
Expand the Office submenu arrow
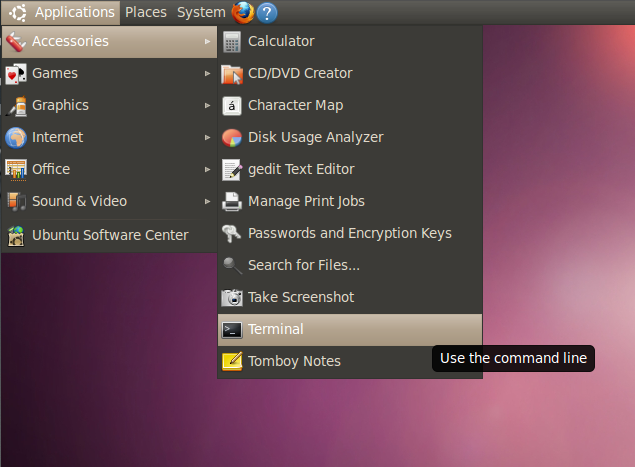(x=208, y=169)
